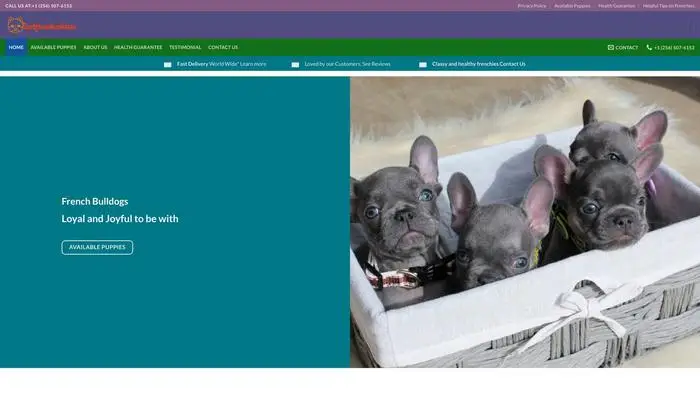Click the icon beside Classy and healthy frenchies
This screenshot has width=700, height=394.
(x=423, y=65)
